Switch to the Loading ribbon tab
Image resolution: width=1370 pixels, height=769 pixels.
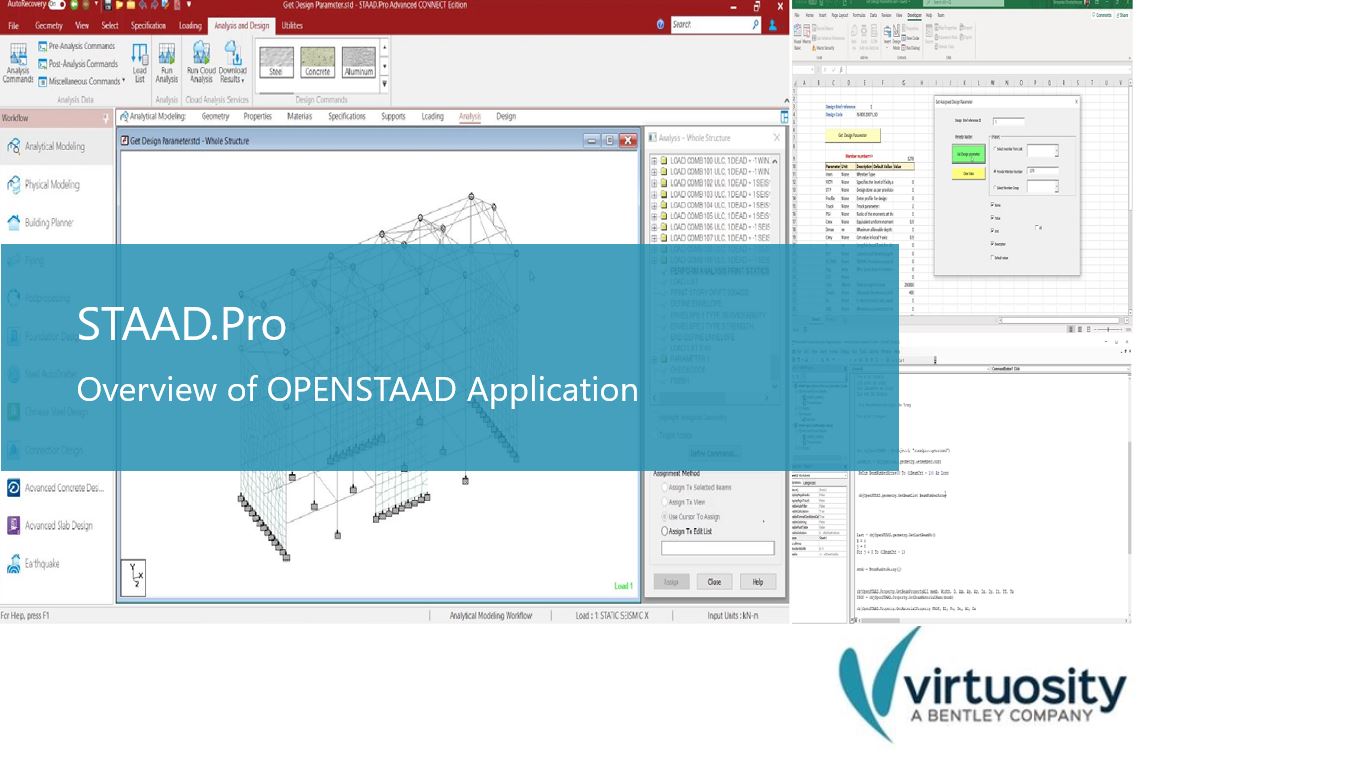pos(190,25)
